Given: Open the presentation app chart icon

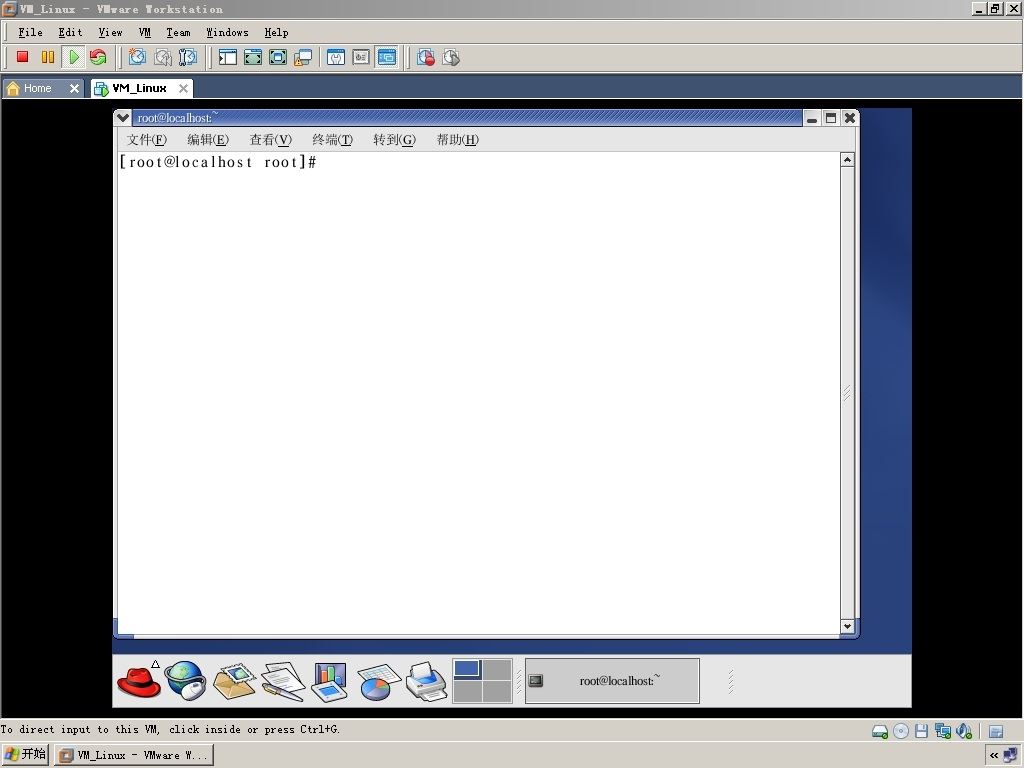Looking at the screenshot, I should tap(330, 681).
